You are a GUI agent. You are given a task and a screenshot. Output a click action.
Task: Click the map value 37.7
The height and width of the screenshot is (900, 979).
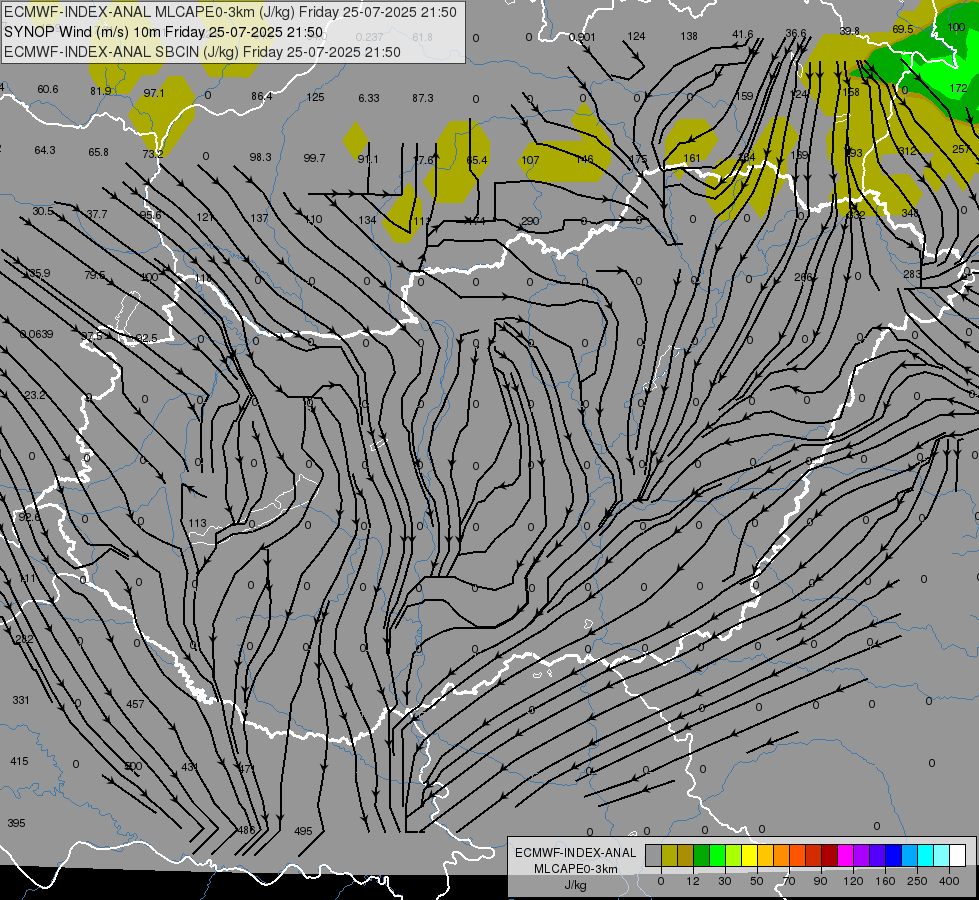[97, 214]
